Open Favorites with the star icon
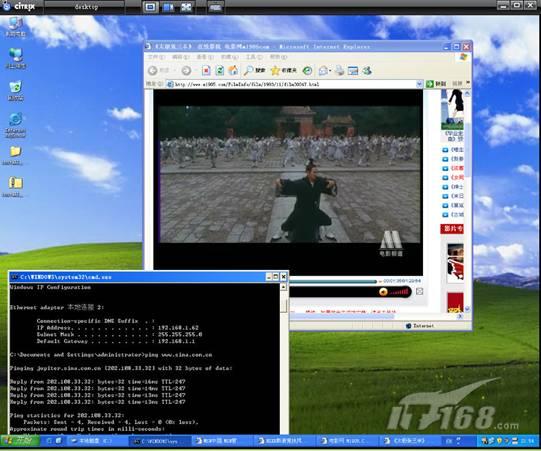Image resolution: width=541 pixels, height=451 pixels. pyautogui.click(x=284, y=70)
